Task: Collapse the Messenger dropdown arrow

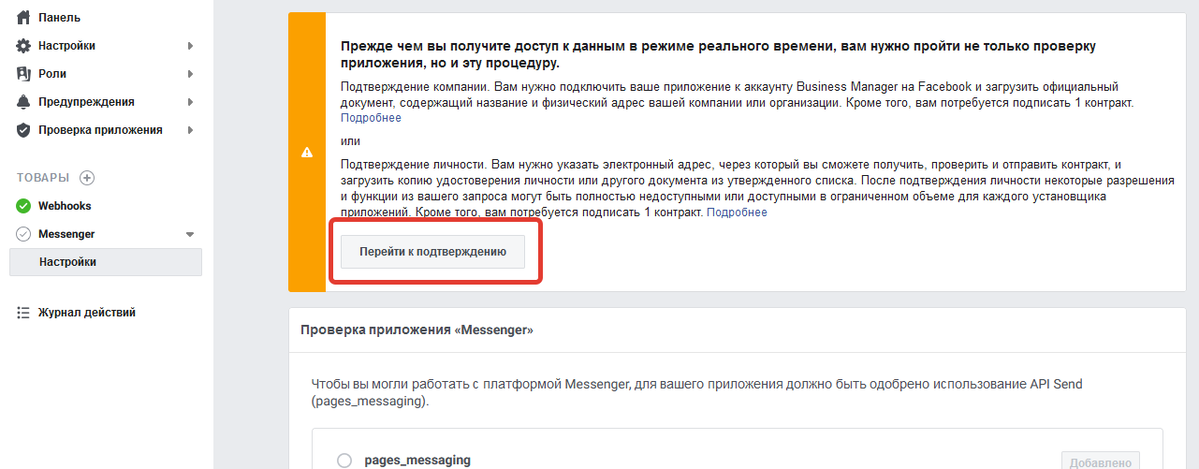Action: (190, 234)
